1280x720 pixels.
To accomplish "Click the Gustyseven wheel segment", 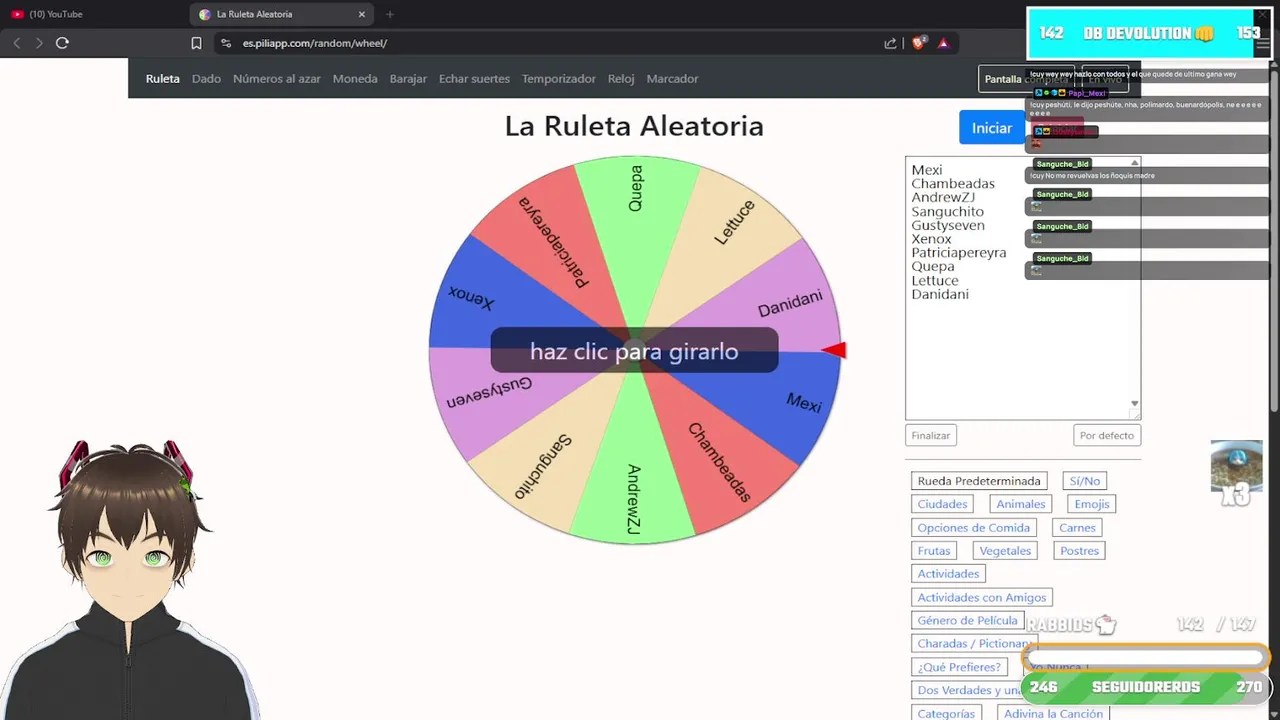I will (490, 392).
